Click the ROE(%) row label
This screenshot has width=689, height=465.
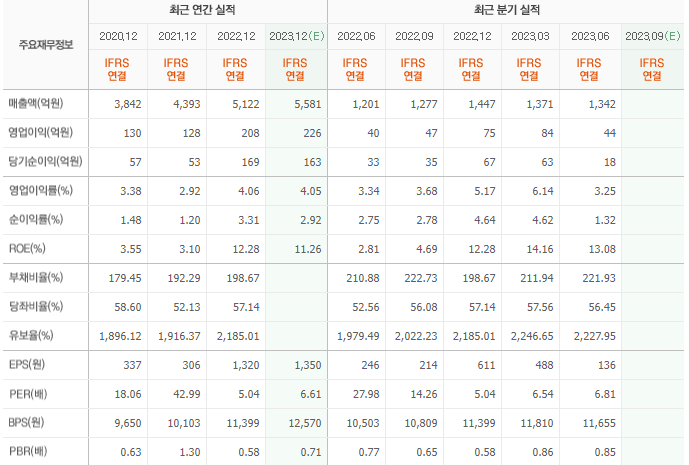click(27, 248)
